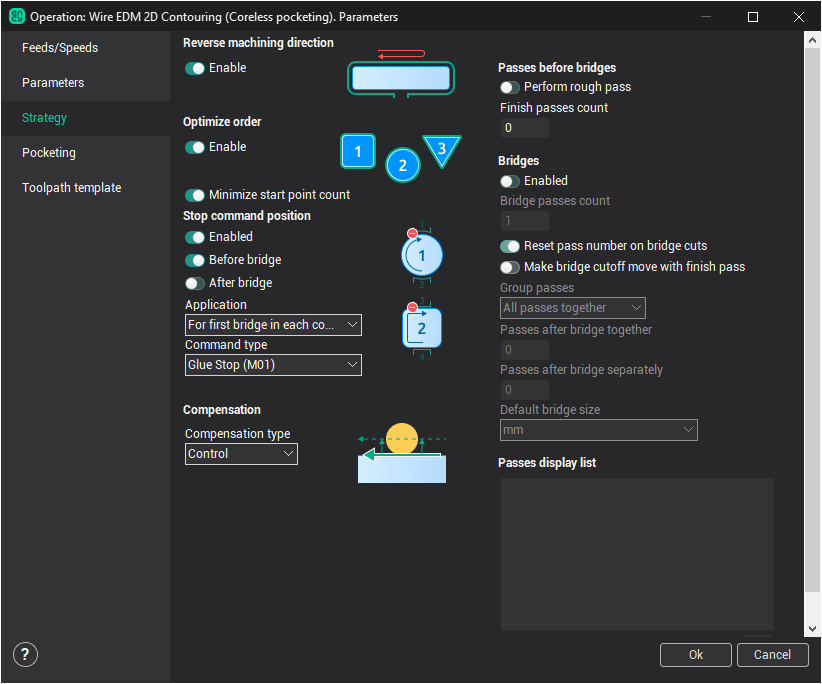Open the Application dropdown for stop command
Screen dimensions: 822x684
tap(273, 325)
